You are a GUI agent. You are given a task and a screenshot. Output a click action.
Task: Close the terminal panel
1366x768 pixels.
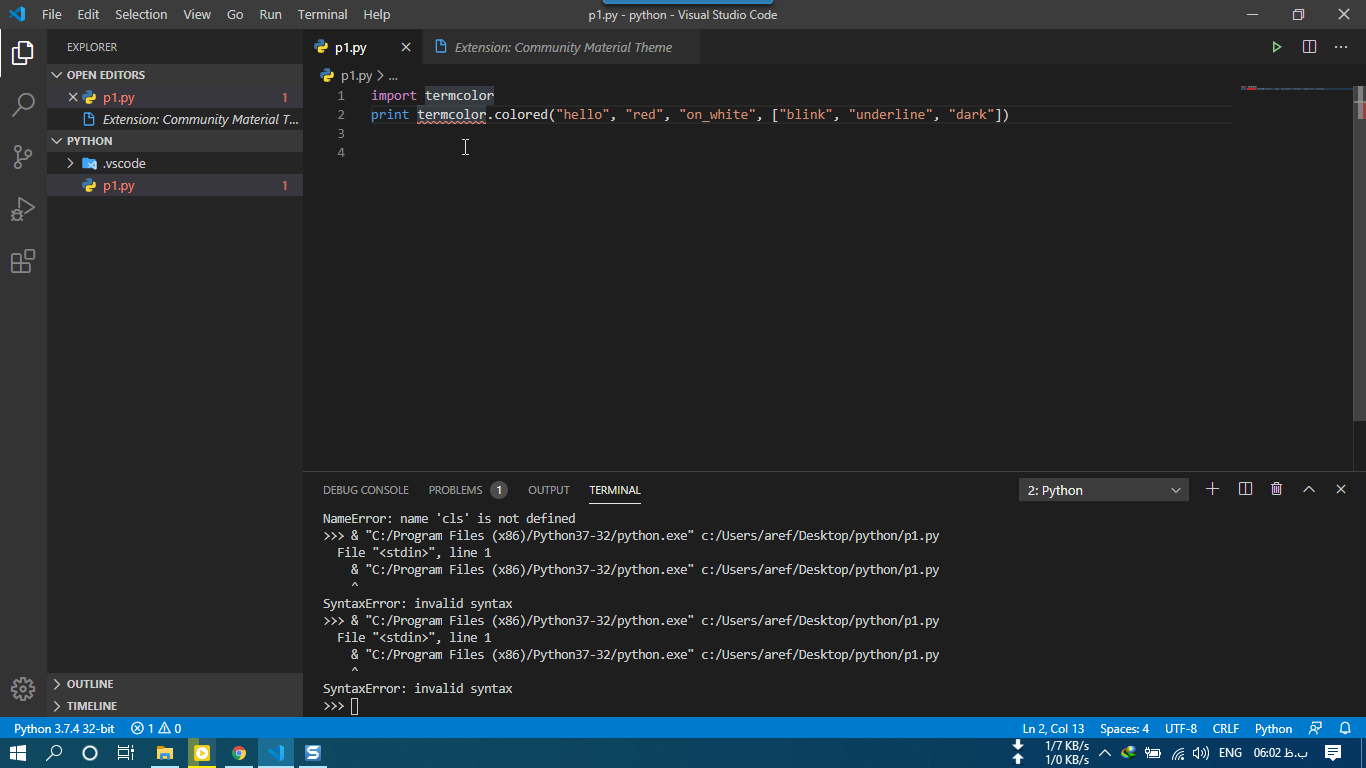[1341, 489]
